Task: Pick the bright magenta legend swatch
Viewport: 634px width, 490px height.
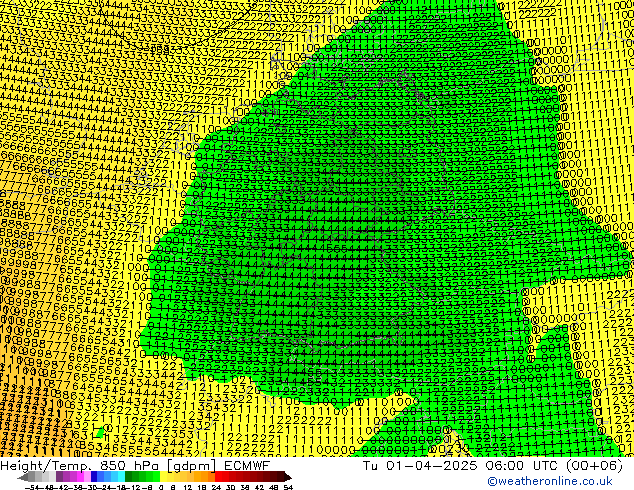Action: (80, 477)
